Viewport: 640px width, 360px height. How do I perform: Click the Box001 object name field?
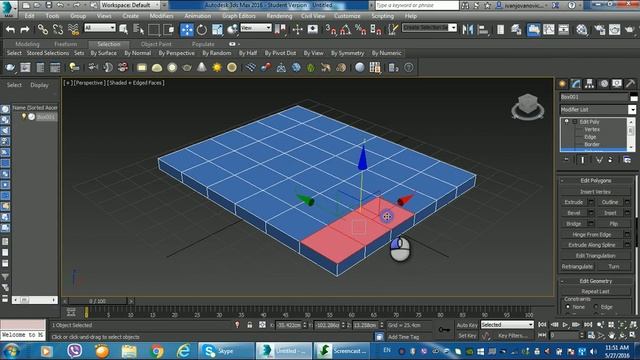click(x=594, y=97)
